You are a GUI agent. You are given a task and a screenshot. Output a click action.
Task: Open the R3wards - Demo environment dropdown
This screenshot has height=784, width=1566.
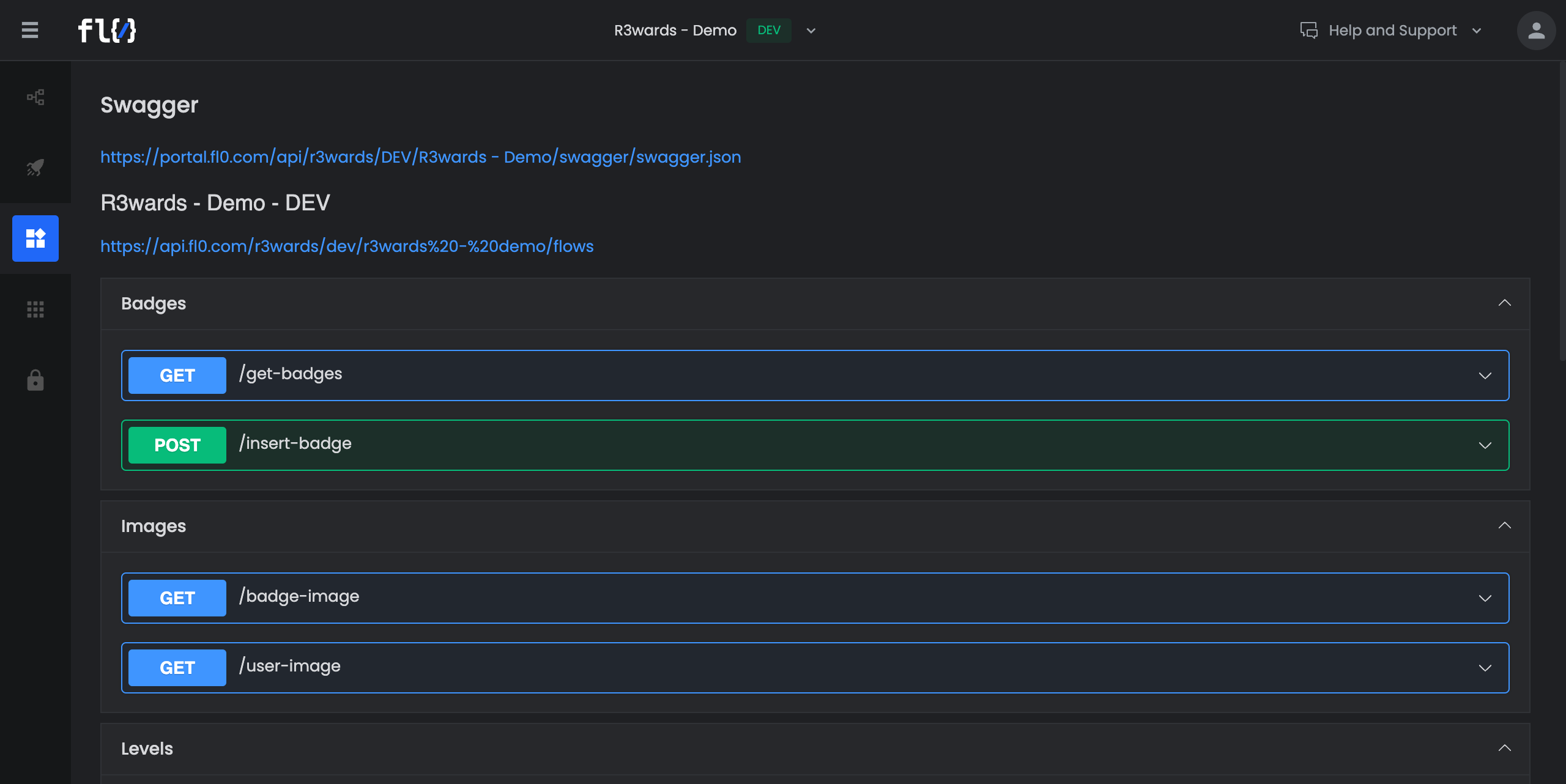click(x=811, y=31)
